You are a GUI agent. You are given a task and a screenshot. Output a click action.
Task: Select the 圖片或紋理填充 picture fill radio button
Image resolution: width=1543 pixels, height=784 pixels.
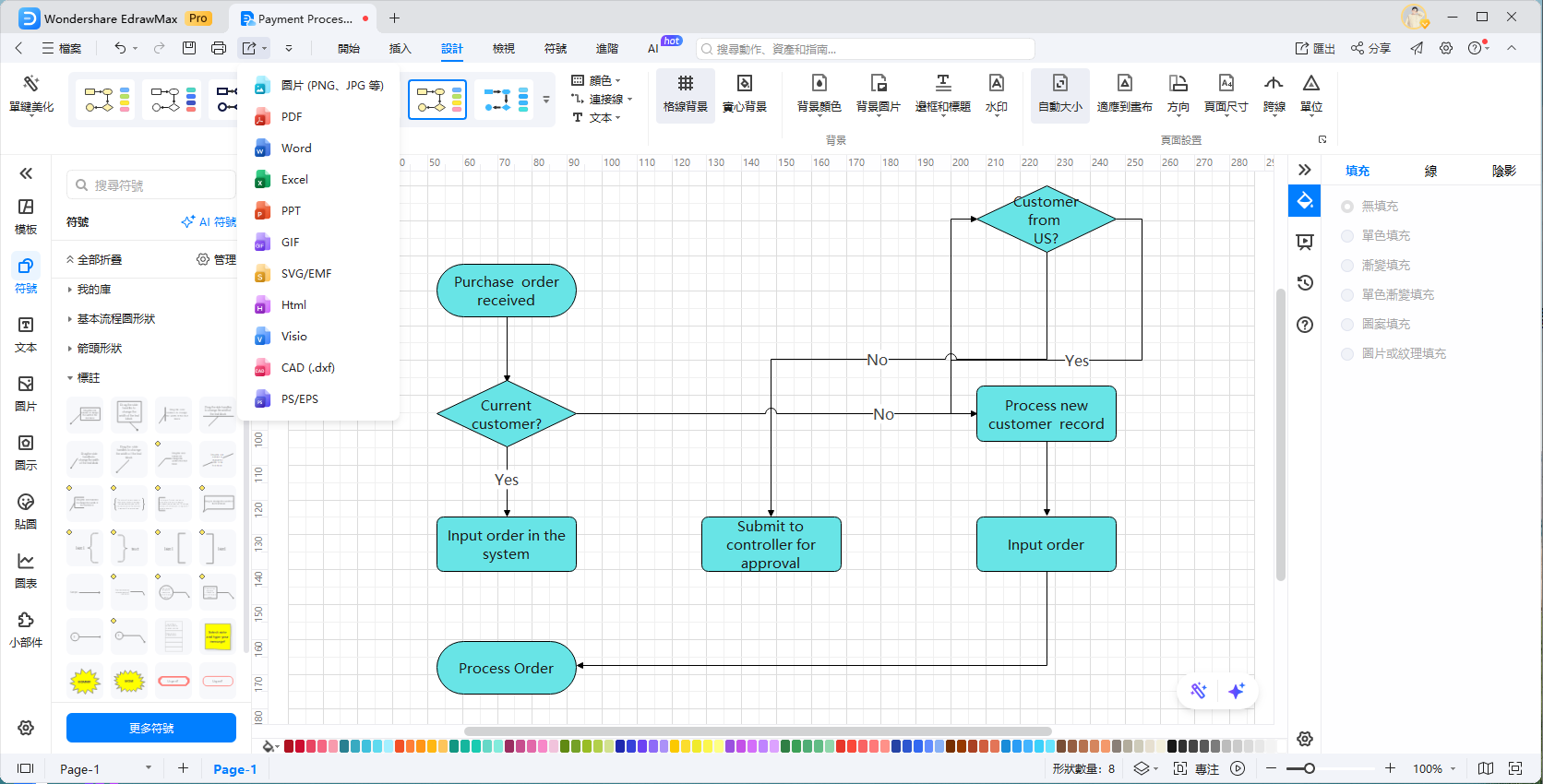click(x=1347, y=354)
